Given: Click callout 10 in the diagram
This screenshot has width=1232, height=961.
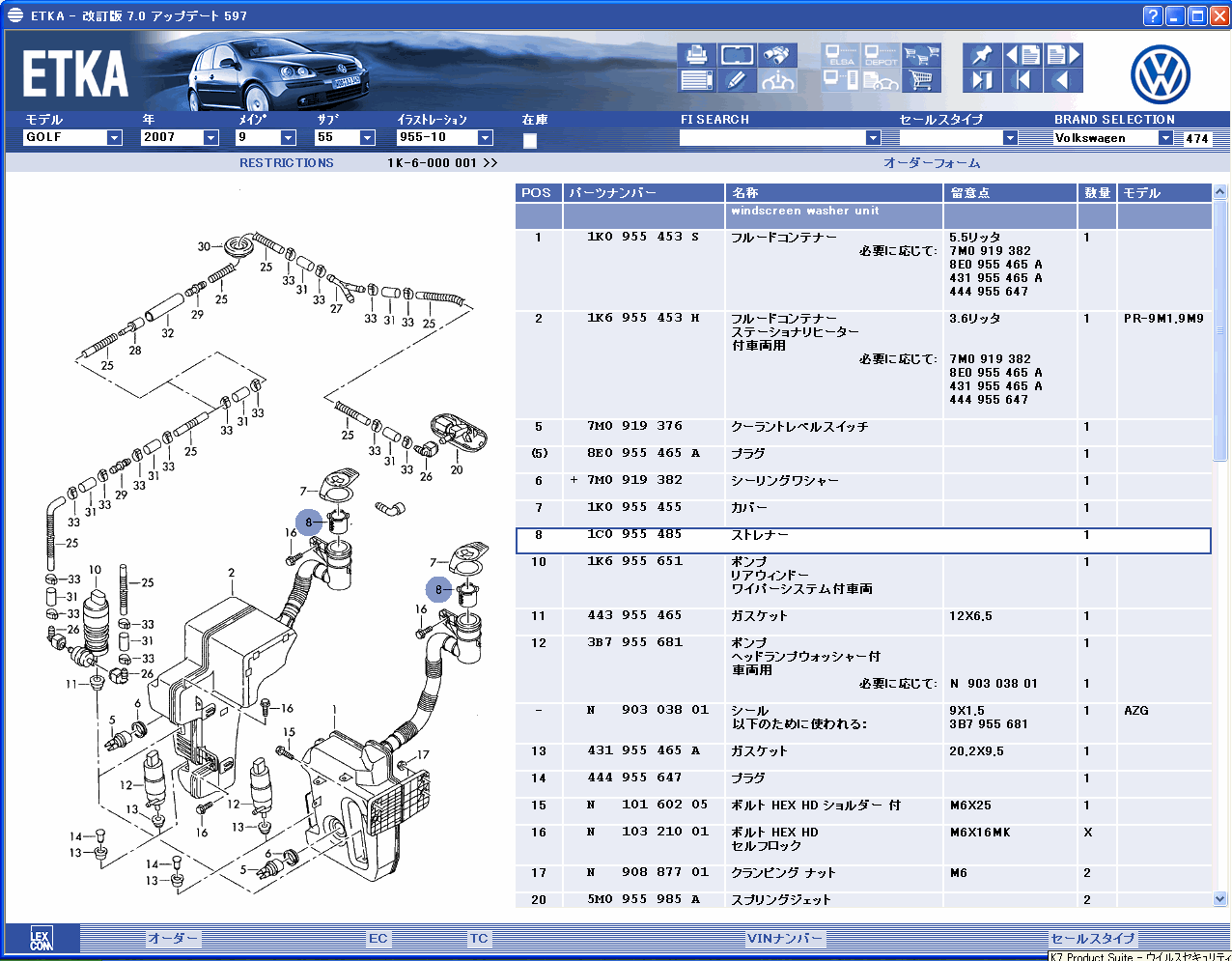Looking at the screenshot, I should coord(95,571).
